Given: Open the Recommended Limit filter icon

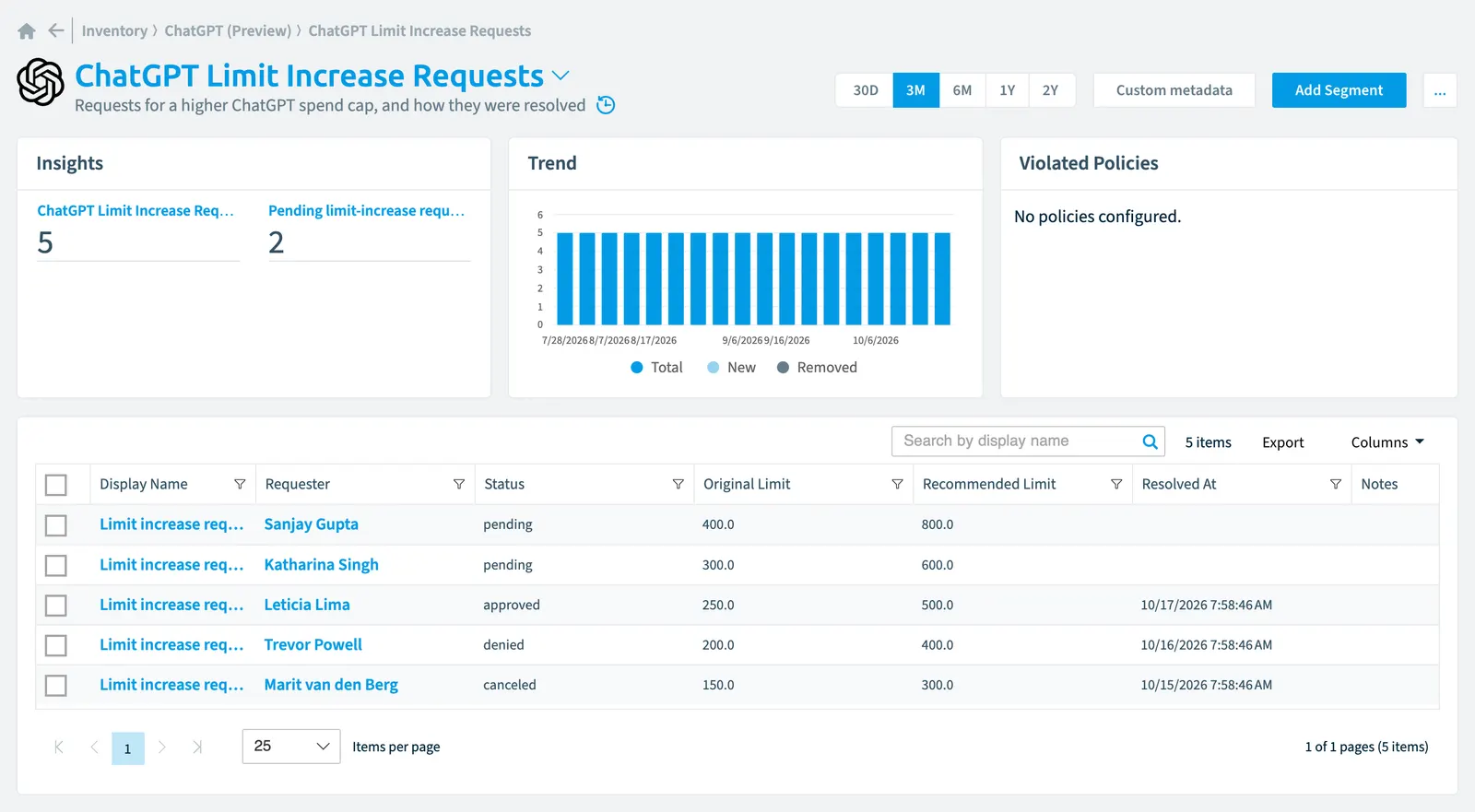Looking at the screenshot, I should (x=1116, y=484).
